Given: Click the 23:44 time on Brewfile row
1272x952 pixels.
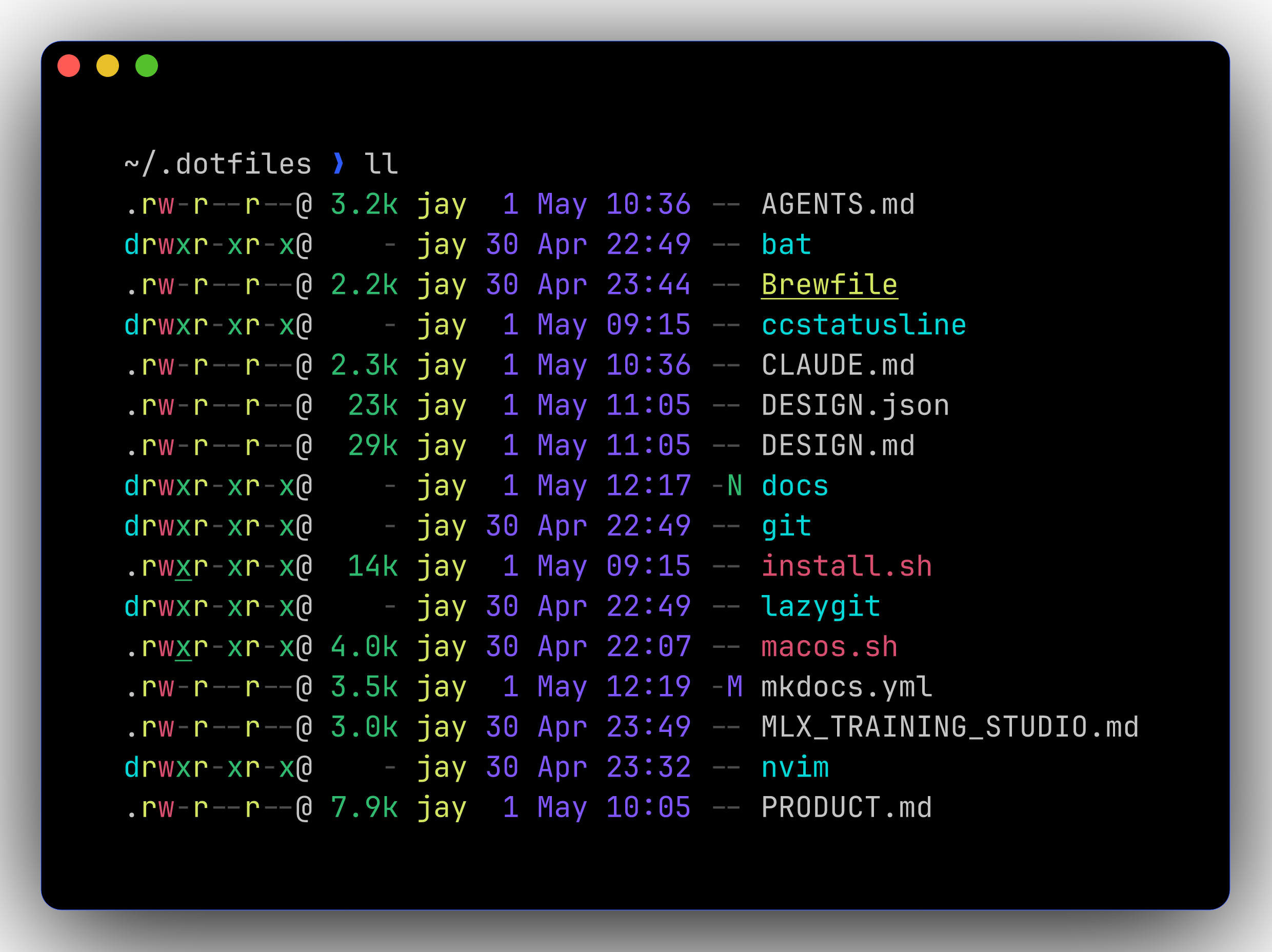Looking at the screenshot, I should coord(648,285).
